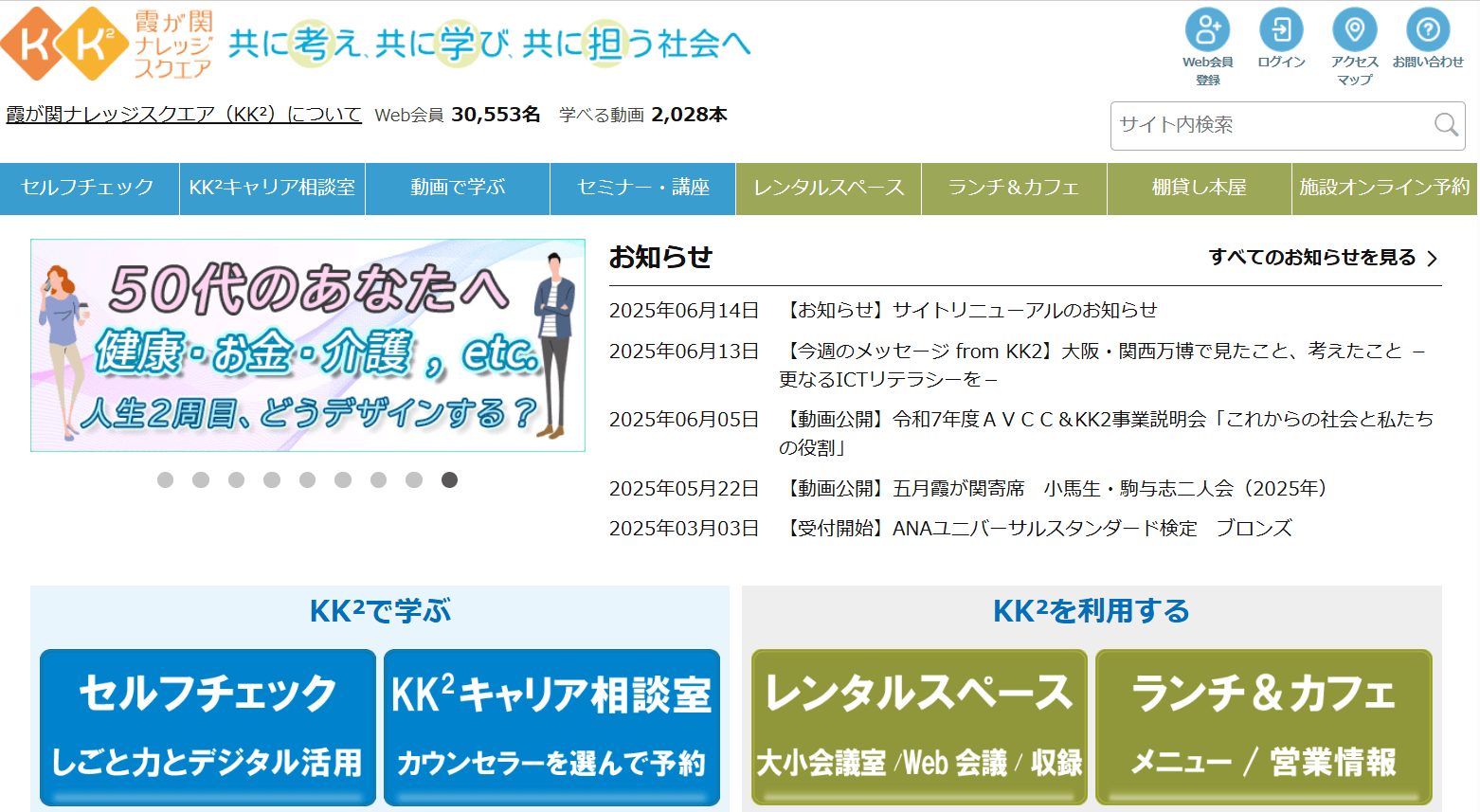Select the first carousel dot indicator
This screenshot has width=1480, height=812.
pyautogui.click(x=165, y=480)
